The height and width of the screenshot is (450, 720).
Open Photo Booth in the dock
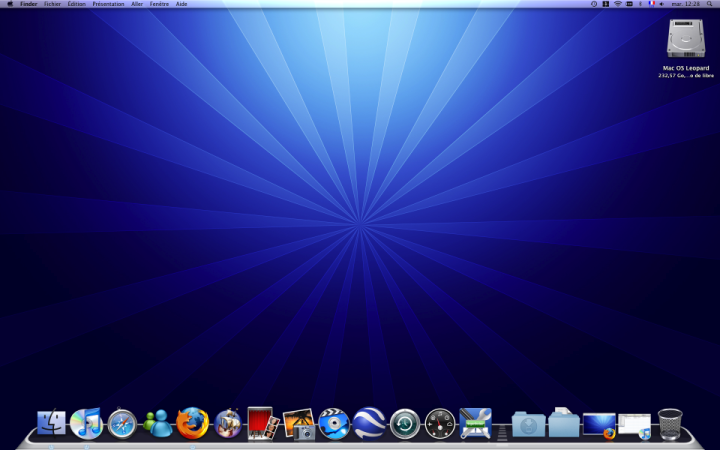coord(262,423)
